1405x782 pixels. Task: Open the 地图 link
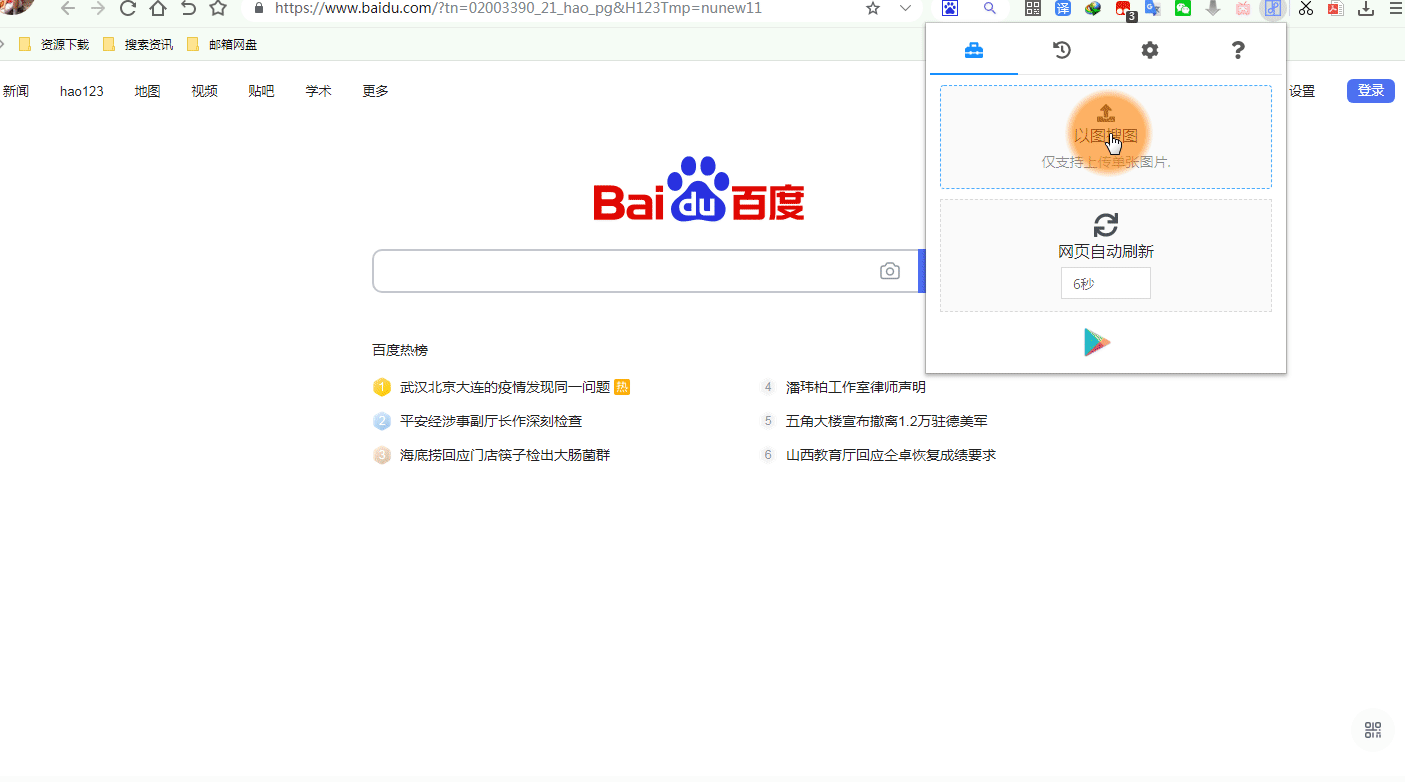pos(148,91)
